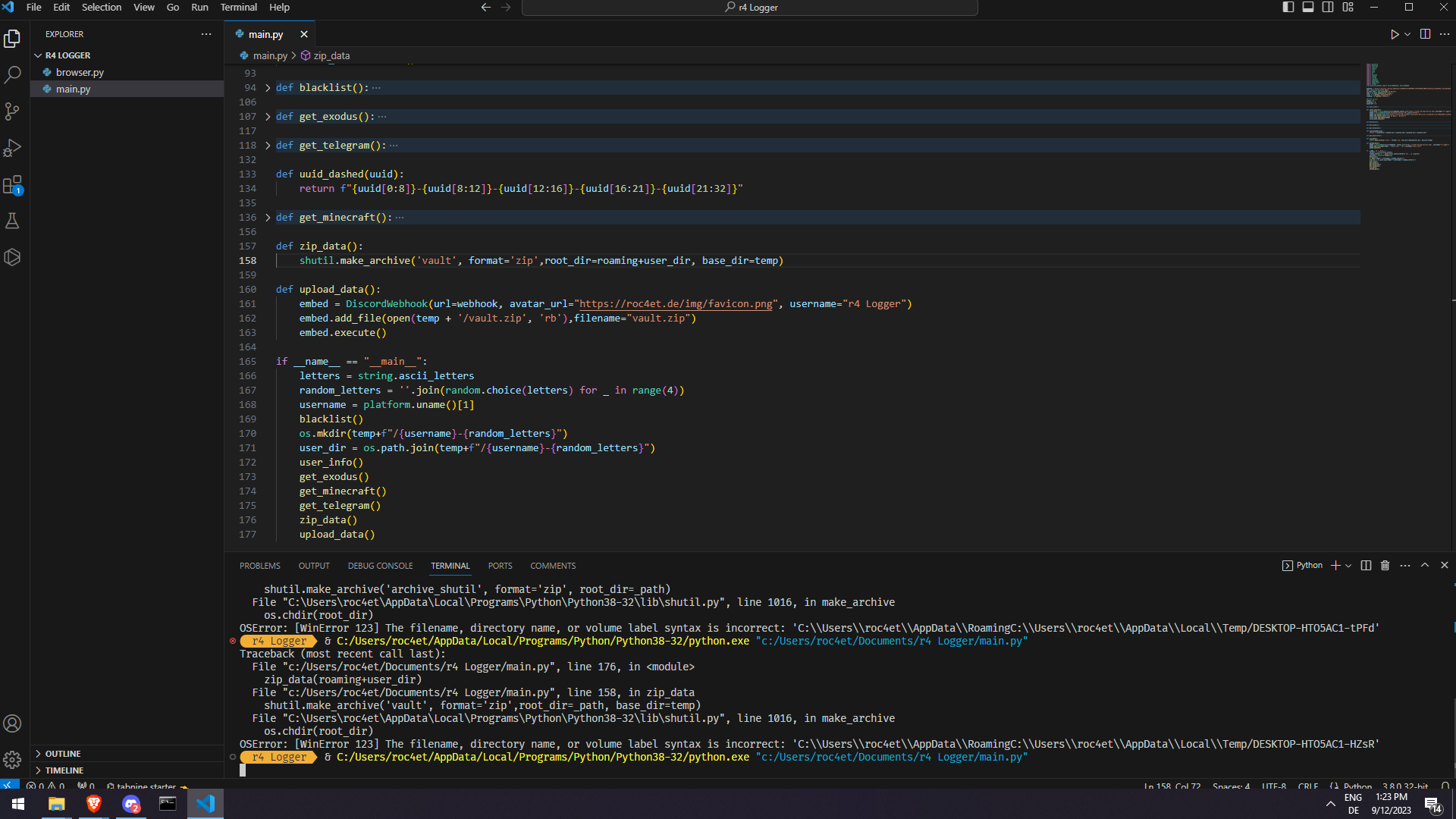Switch to the DEBUG CONSOLE tab

pos(380,566)
